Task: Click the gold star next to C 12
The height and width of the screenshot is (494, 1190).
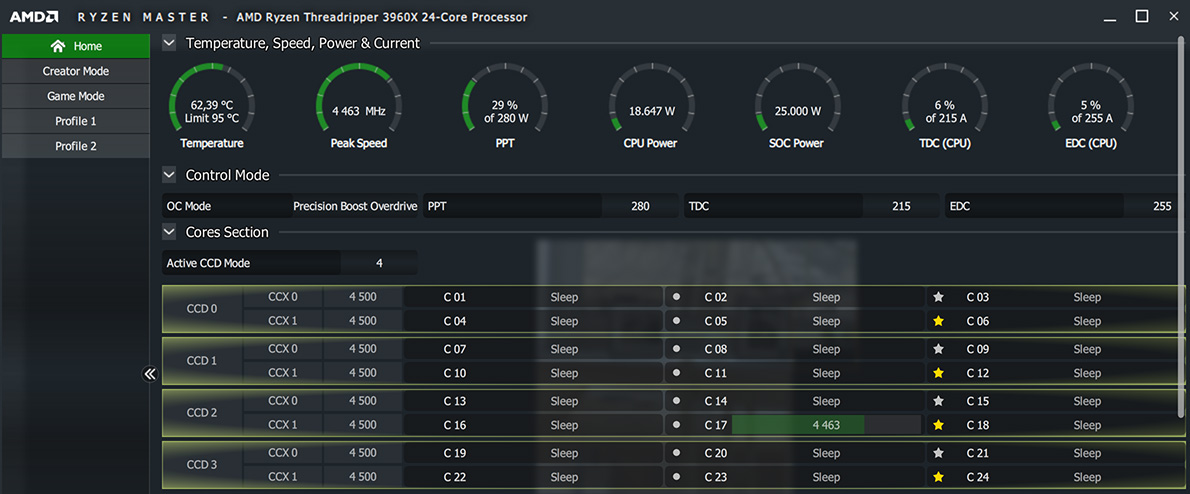Action: [938, 373]
